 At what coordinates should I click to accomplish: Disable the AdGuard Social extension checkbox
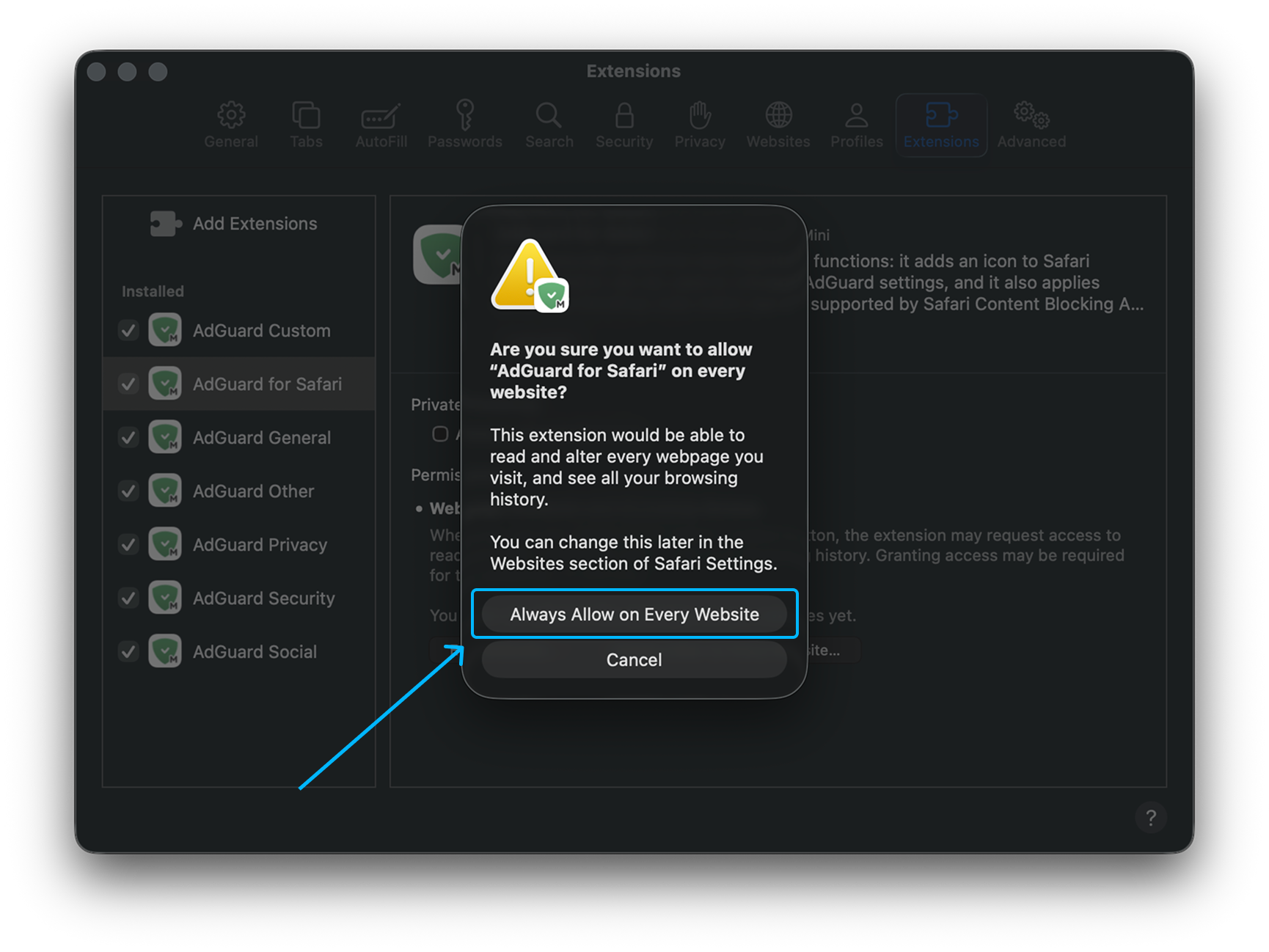[128, 651]
